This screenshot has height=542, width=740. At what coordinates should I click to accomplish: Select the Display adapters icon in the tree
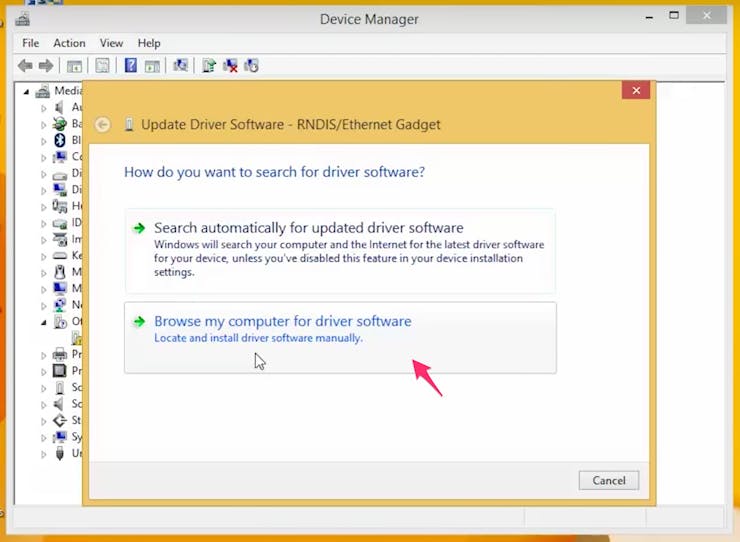click(x=59, y=189)
